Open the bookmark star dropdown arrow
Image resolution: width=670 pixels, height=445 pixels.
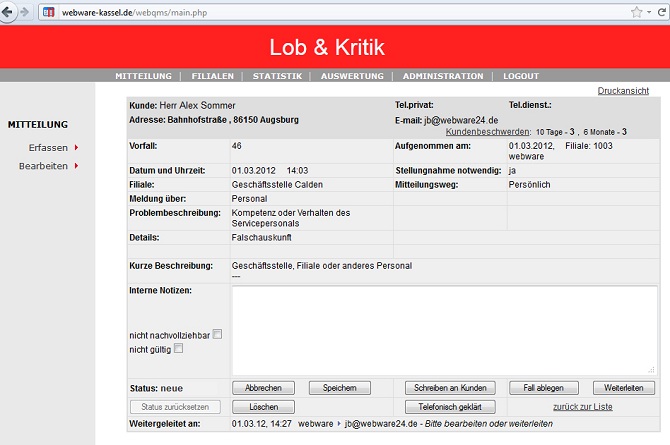coord(649,12)
